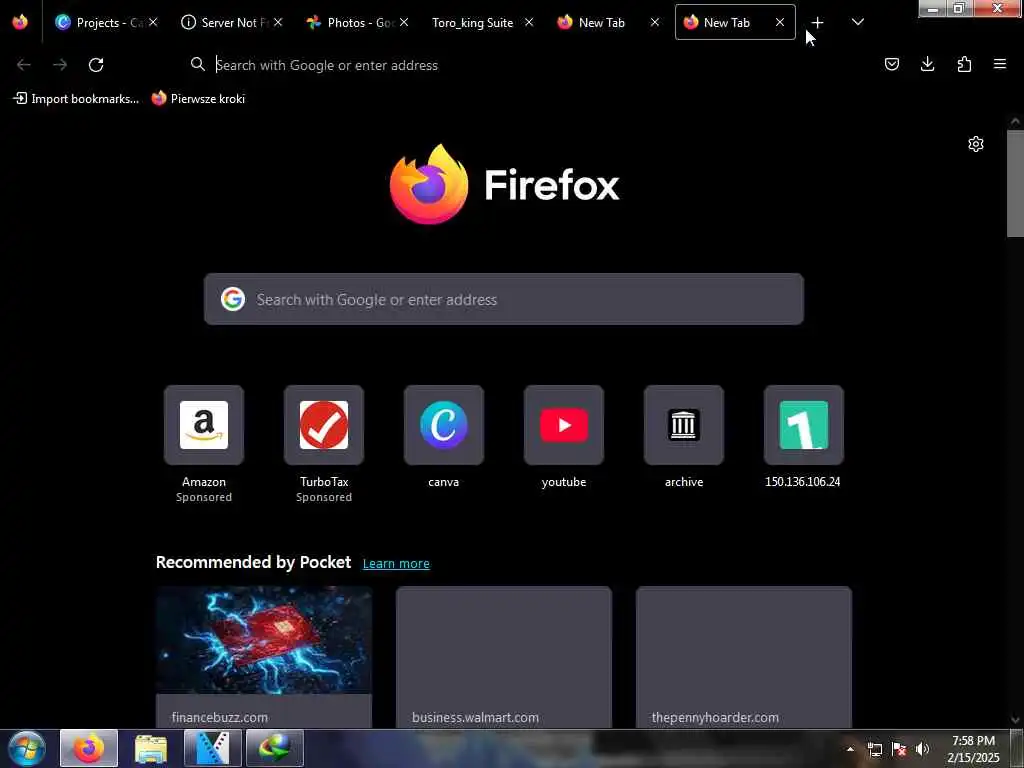Click Learn more link next to Pocket
Image resolution: width=1024 pixels, height=768 pixels.
point(396,564)
